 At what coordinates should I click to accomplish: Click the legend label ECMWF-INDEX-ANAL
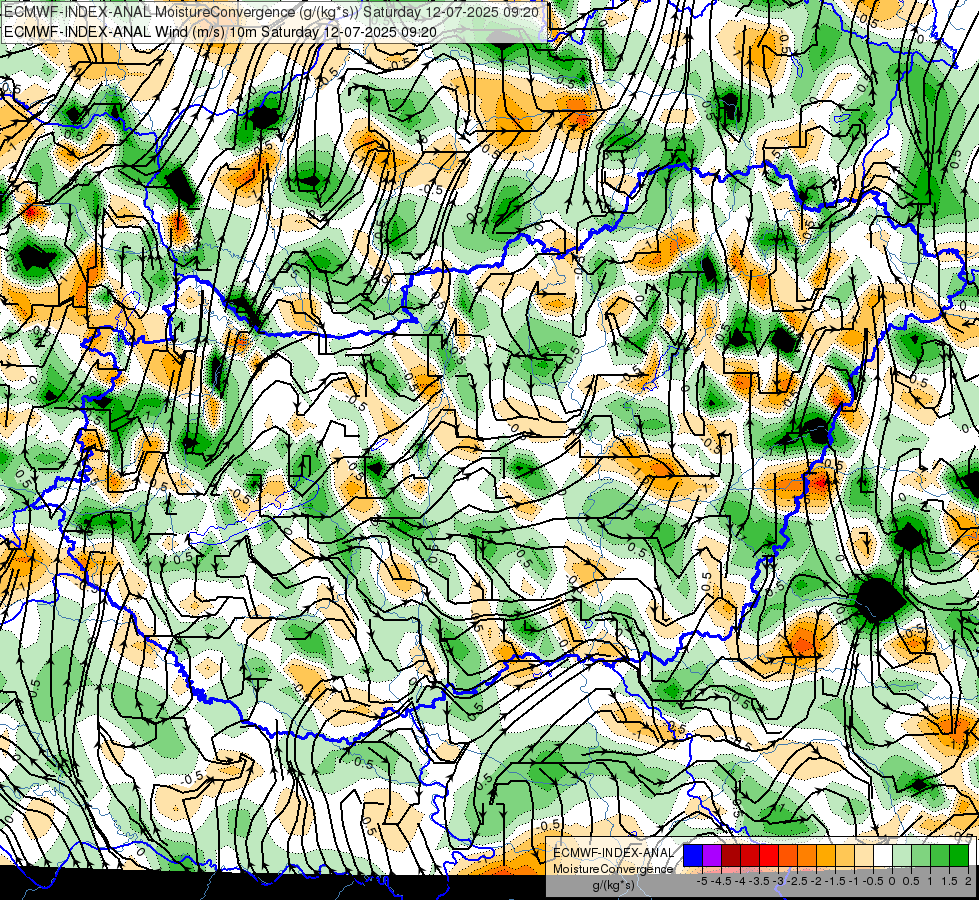(613, 853)
